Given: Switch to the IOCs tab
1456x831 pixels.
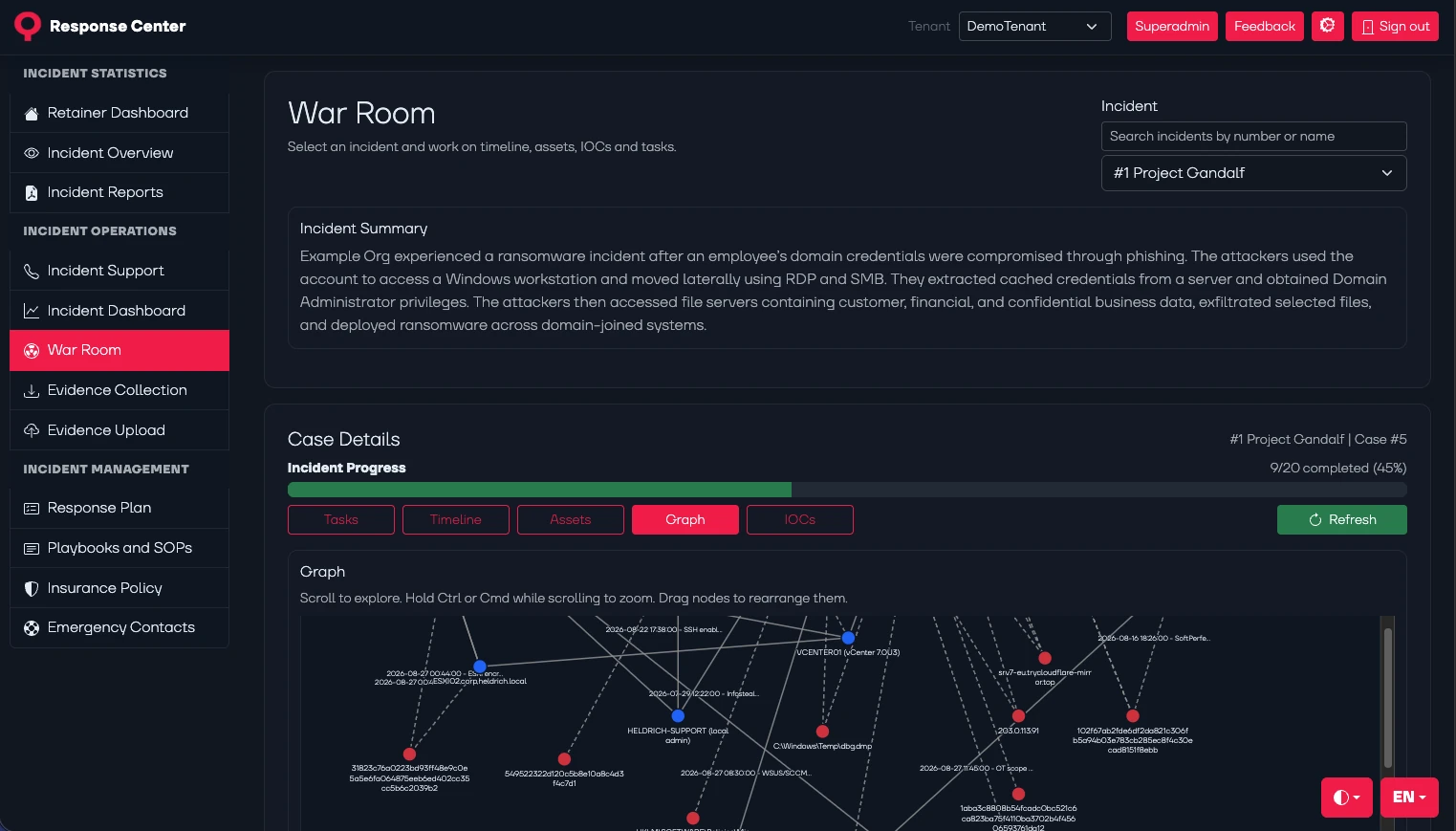Looking at the screenshot, I should (x=800, y=519).
